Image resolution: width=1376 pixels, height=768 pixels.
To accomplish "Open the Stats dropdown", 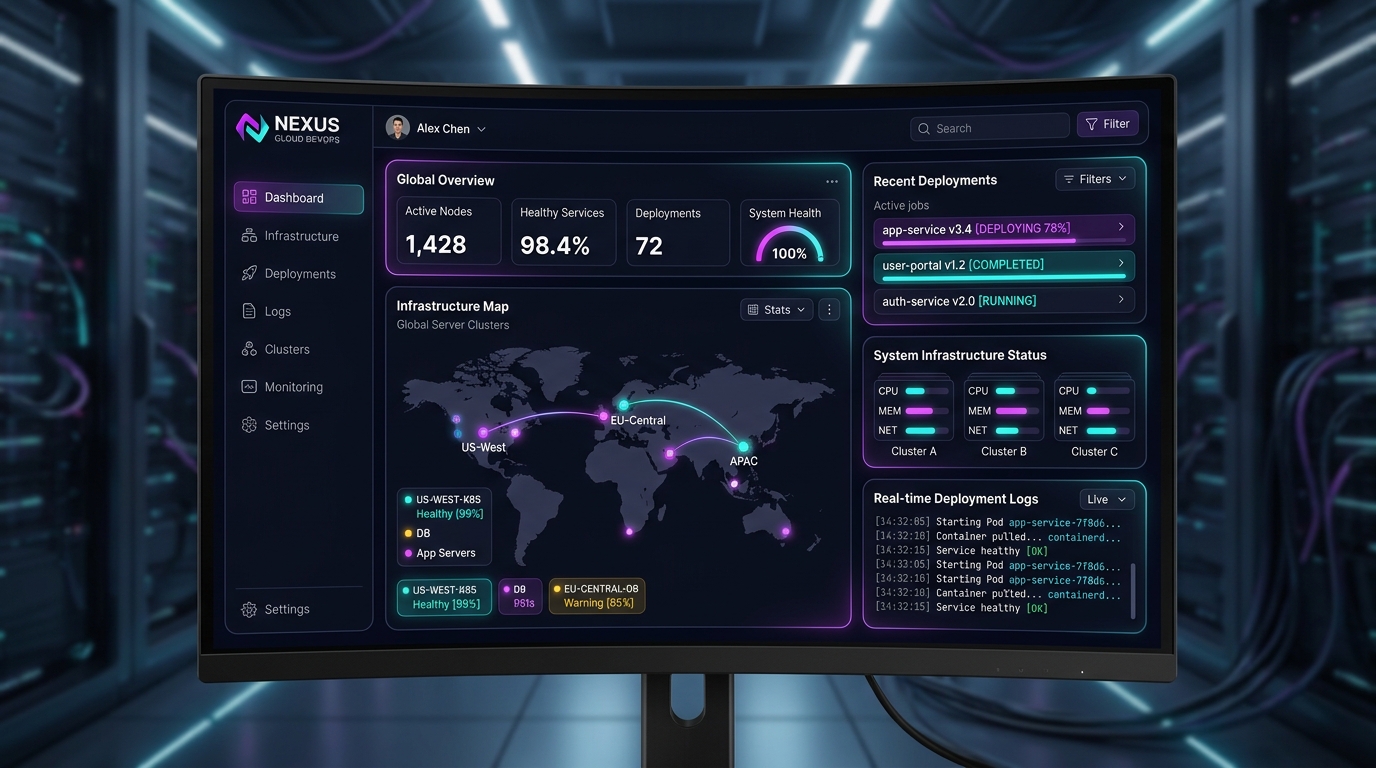I will pyautogui.click(x=776, y=310).
